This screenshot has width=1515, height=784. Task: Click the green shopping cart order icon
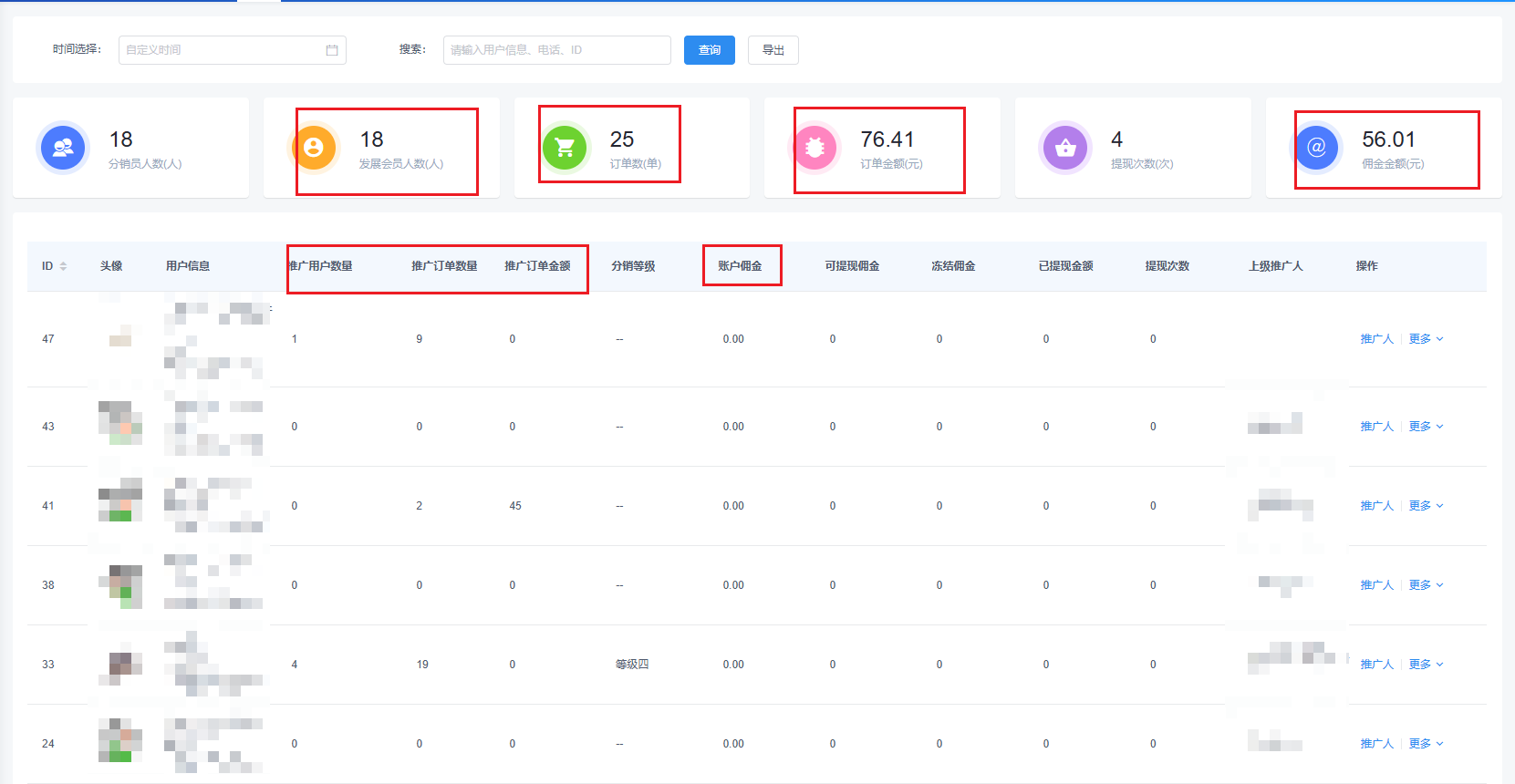click(x=565, y=148)
